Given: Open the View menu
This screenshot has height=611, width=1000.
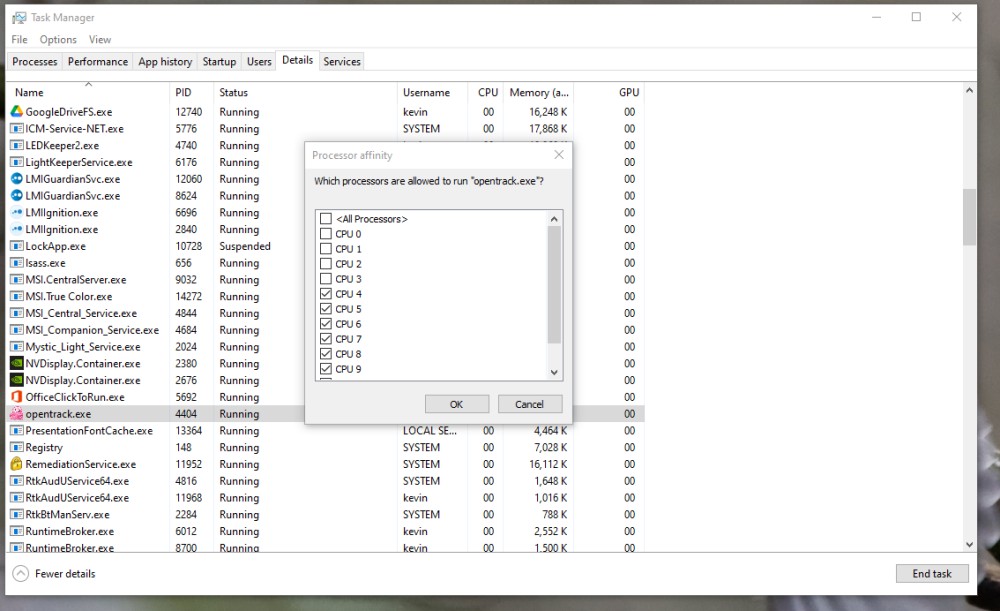Looking at the screenshot, I should pyautogui.click(x=99, y=39).
